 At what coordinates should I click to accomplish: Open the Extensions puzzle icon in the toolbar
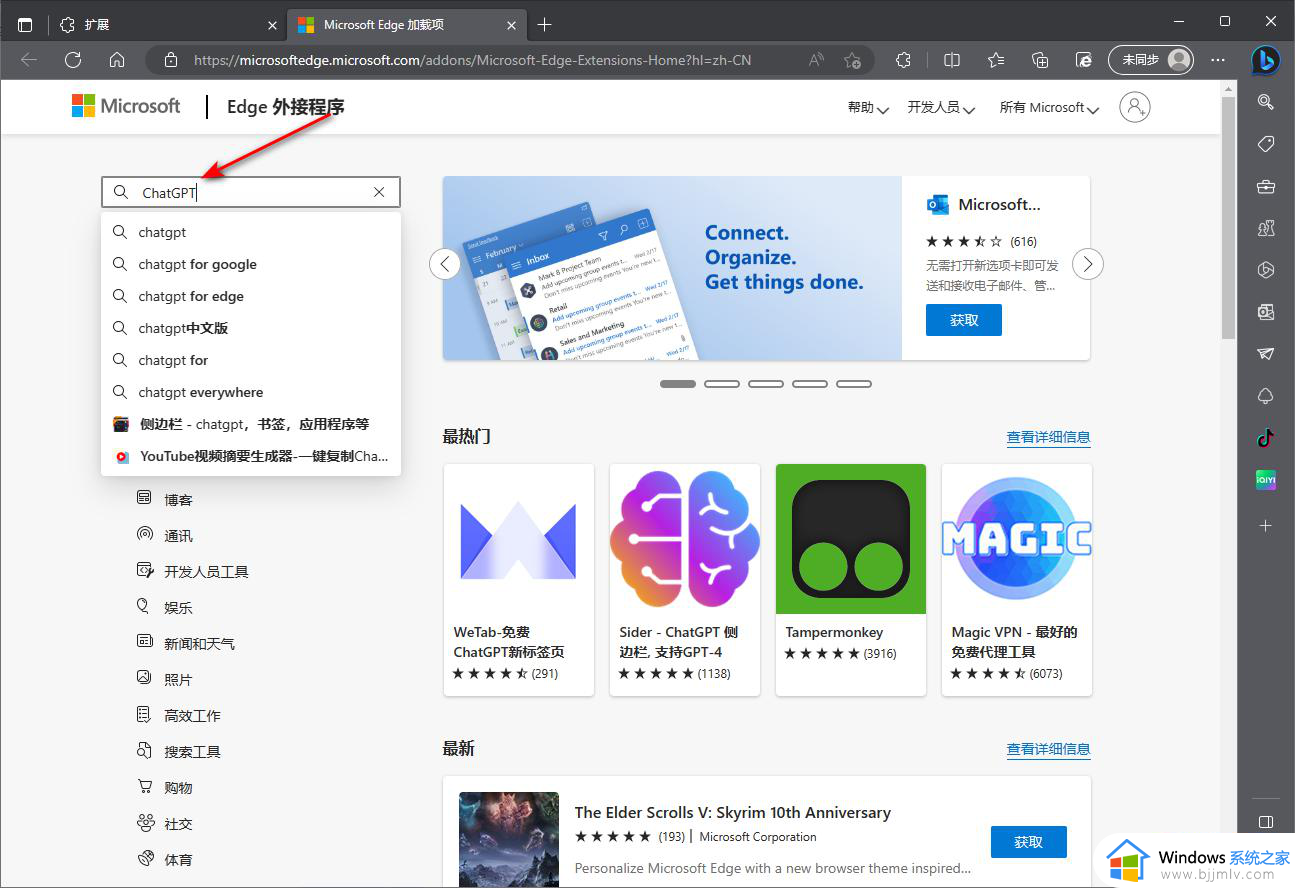click(904, 60)
